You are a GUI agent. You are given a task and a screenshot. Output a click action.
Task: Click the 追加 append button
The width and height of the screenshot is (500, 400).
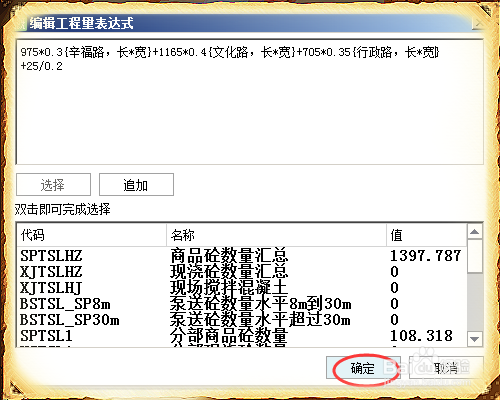[136, 184]
